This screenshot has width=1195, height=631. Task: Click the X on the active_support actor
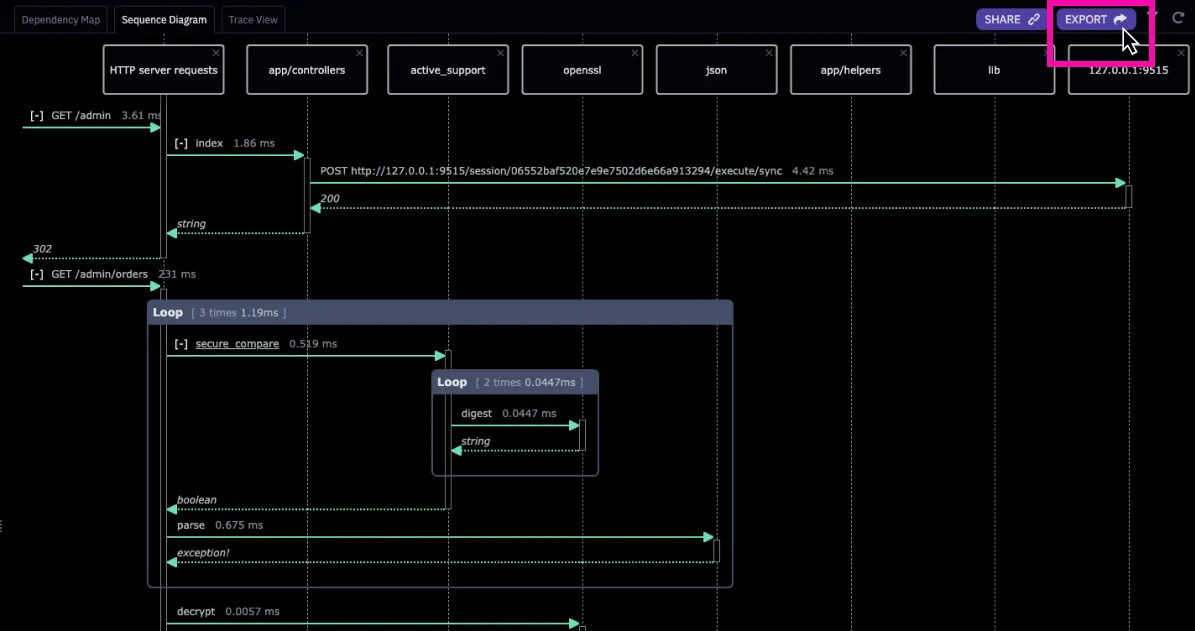point(501,53)
